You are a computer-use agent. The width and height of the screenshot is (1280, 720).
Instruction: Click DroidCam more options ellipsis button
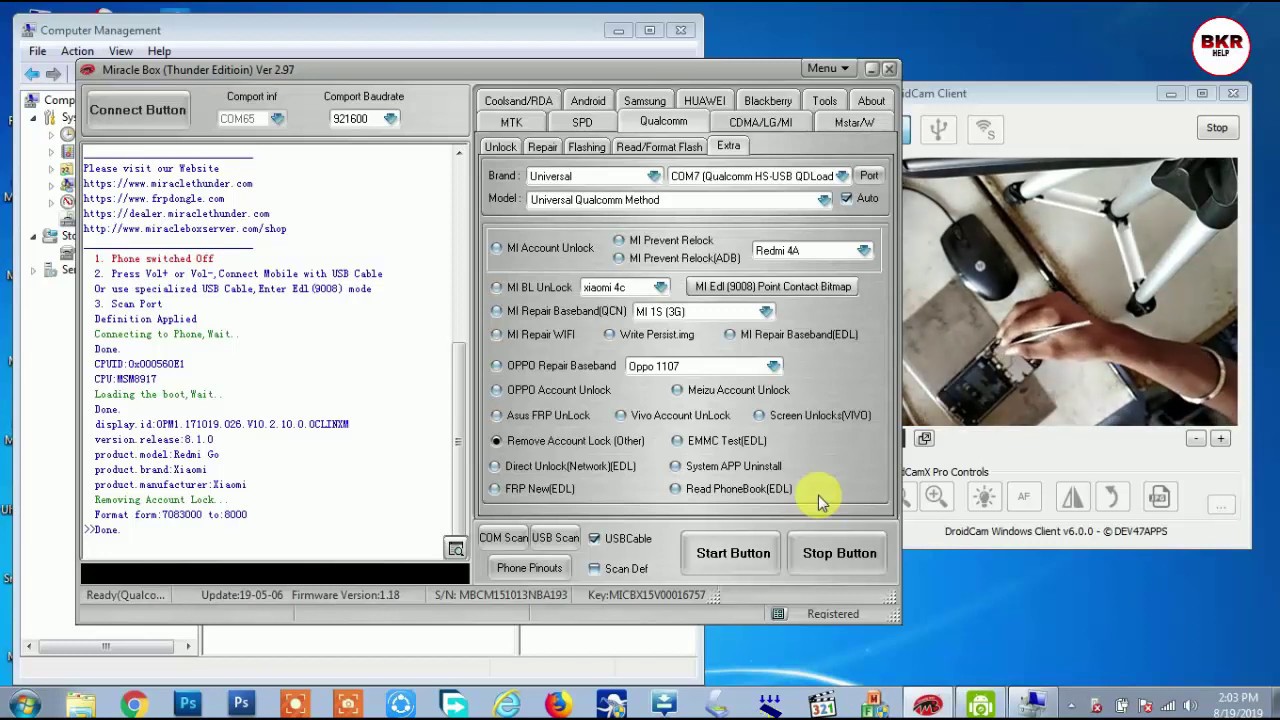(1220, 505)
